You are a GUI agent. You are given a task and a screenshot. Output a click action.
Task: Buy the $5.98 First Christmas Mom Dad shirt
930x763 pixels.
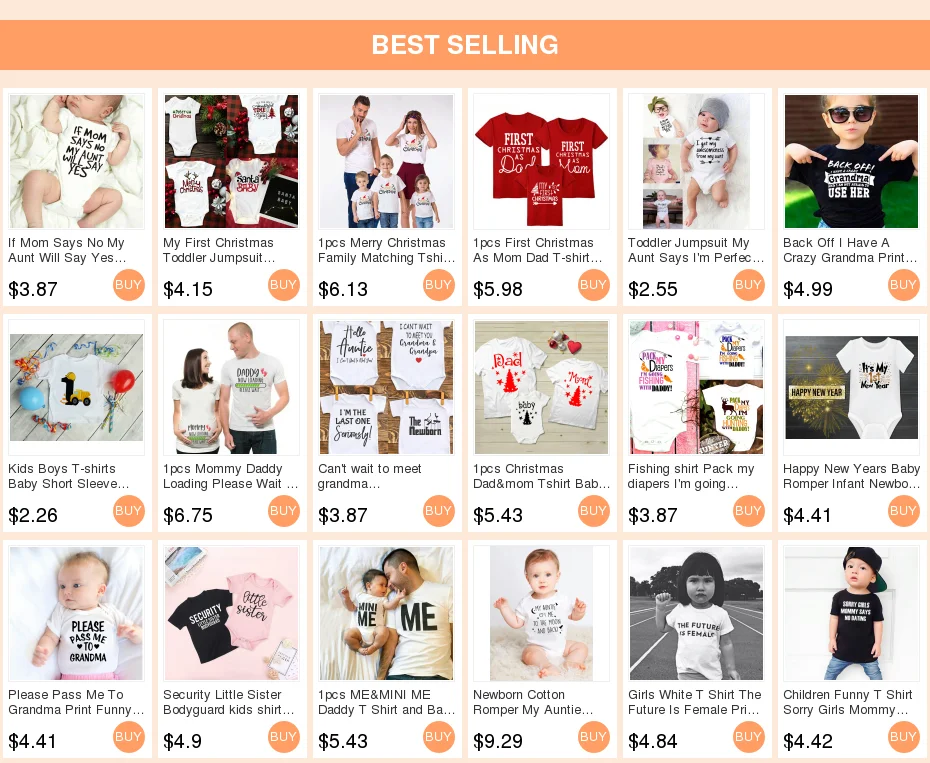click(594, 285)
